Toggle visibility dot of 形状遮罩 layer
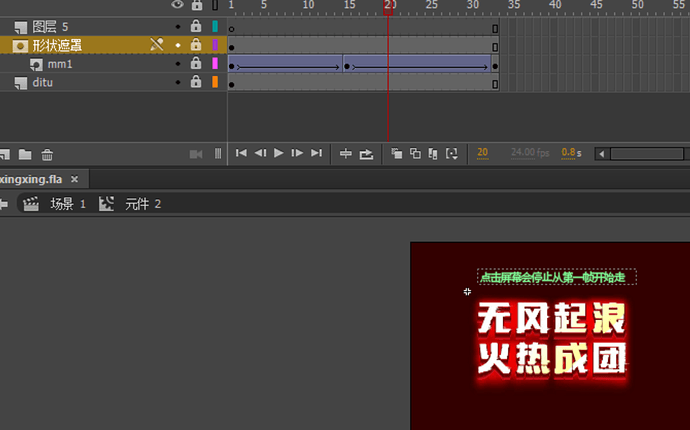Image resolution: width=690 pixels, height=430 pixels. click(178, 45)
